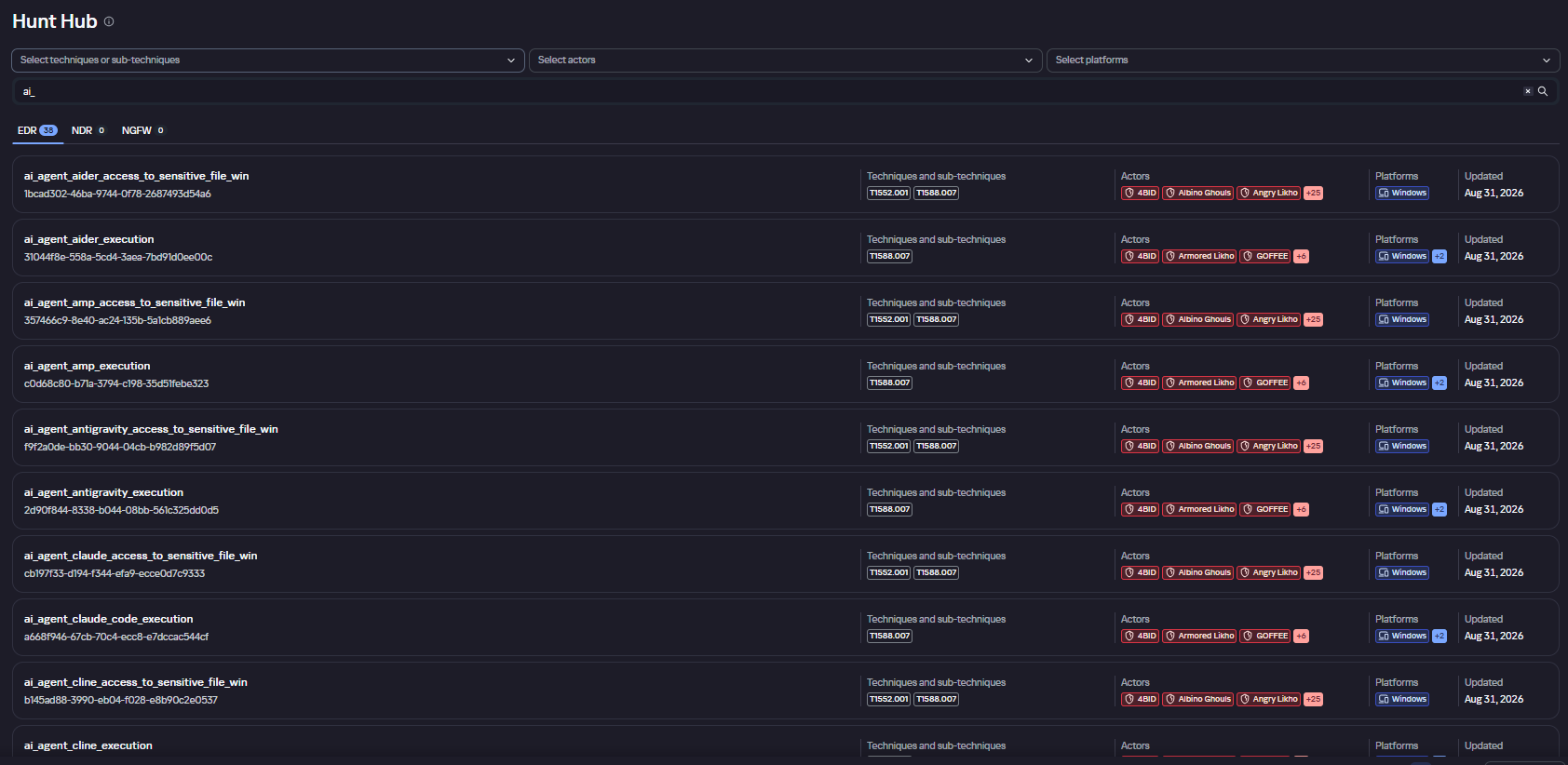This screenshot has width=1568, height=765.
Task: Click Windows platform tag in ai_agent_claude_access_to_sensitive_file_win row
Action: point(1402,573)
